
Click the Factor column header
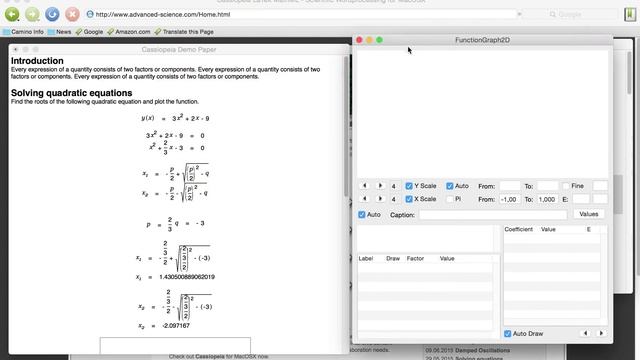(416, 258)
